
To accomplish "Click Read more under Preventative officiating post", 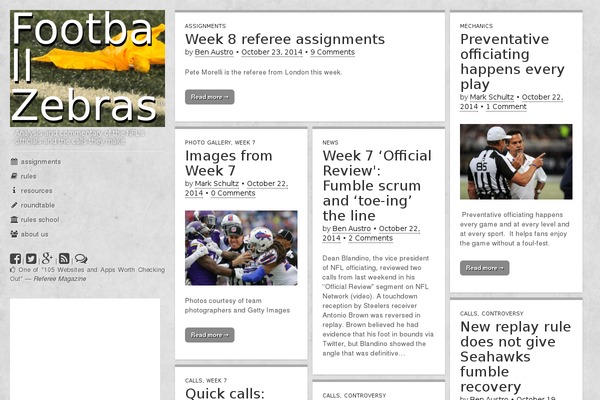I will tap(484, 268).
